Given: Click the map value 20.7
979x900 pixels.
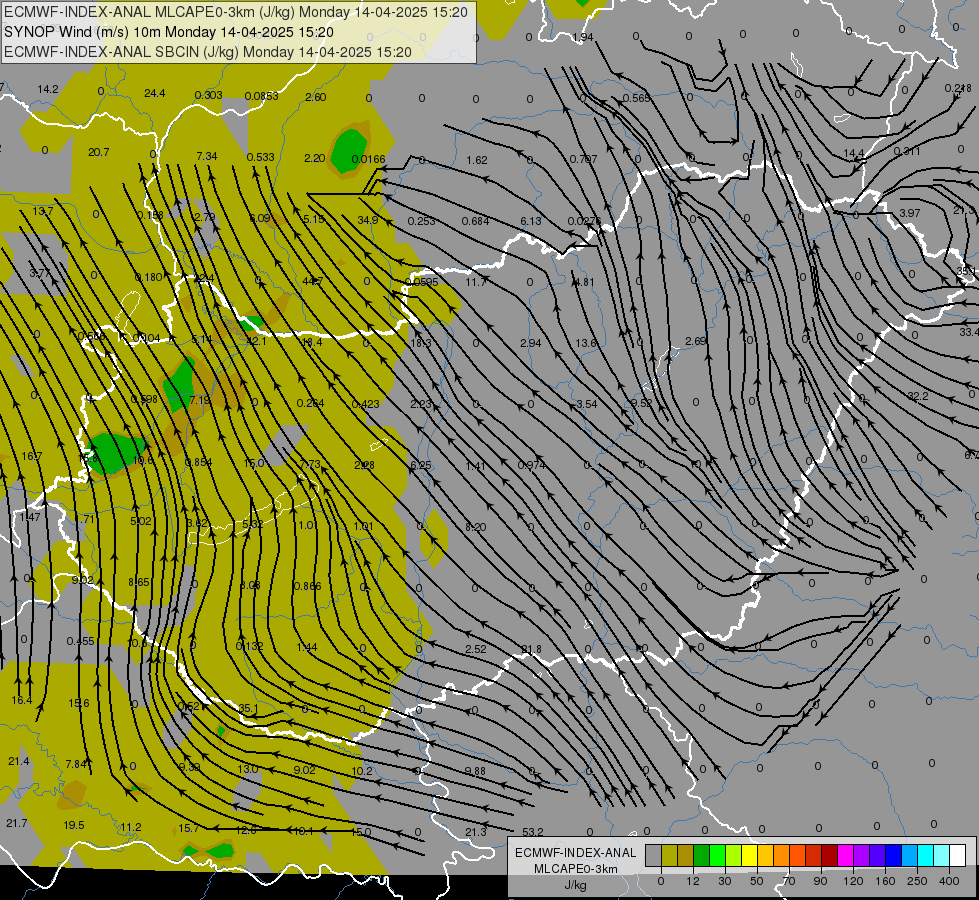Looking at the screenshot, I should pos(99,152).
